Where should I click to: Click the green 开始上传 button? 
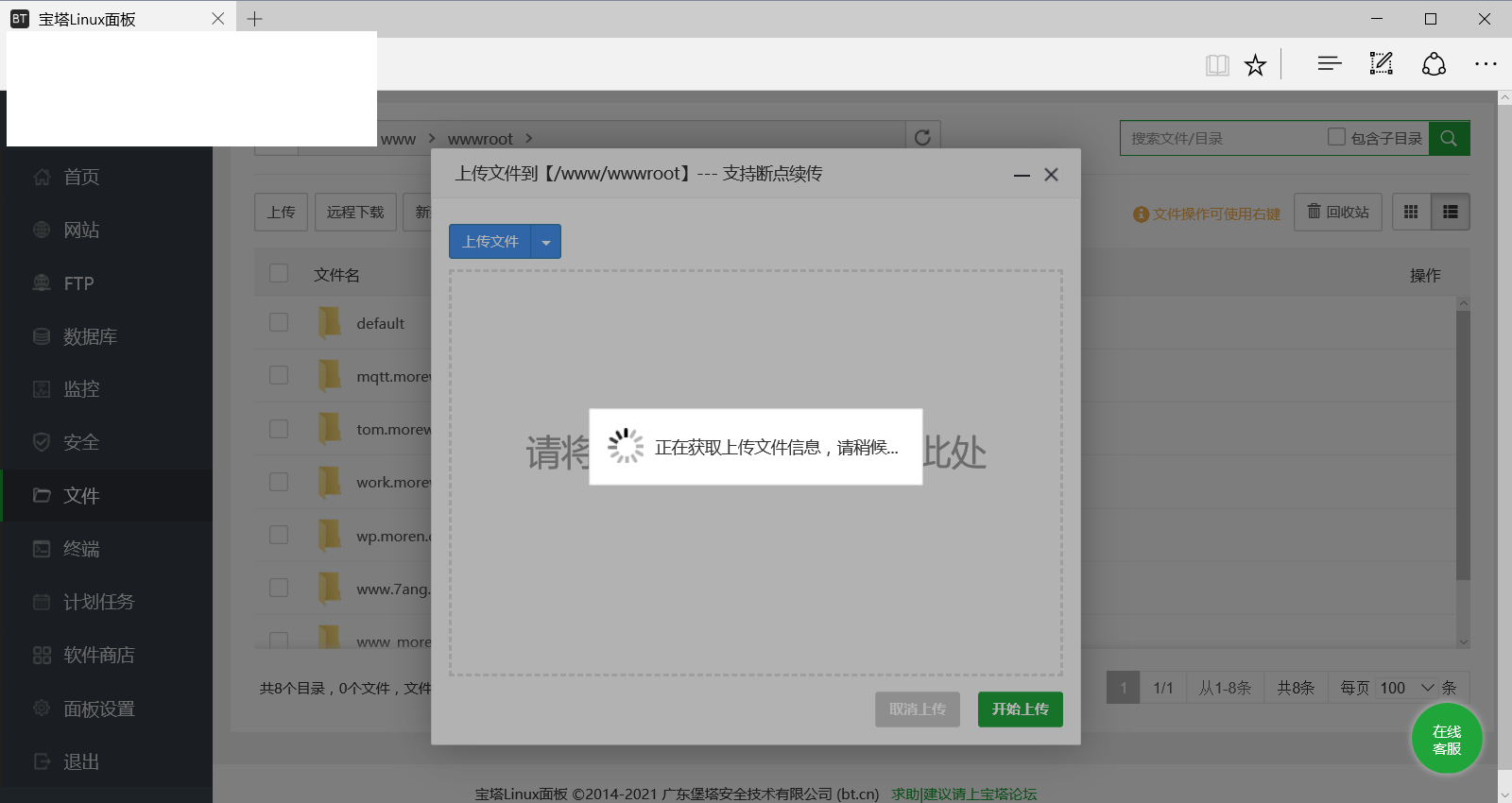(x=1021, y=709)
